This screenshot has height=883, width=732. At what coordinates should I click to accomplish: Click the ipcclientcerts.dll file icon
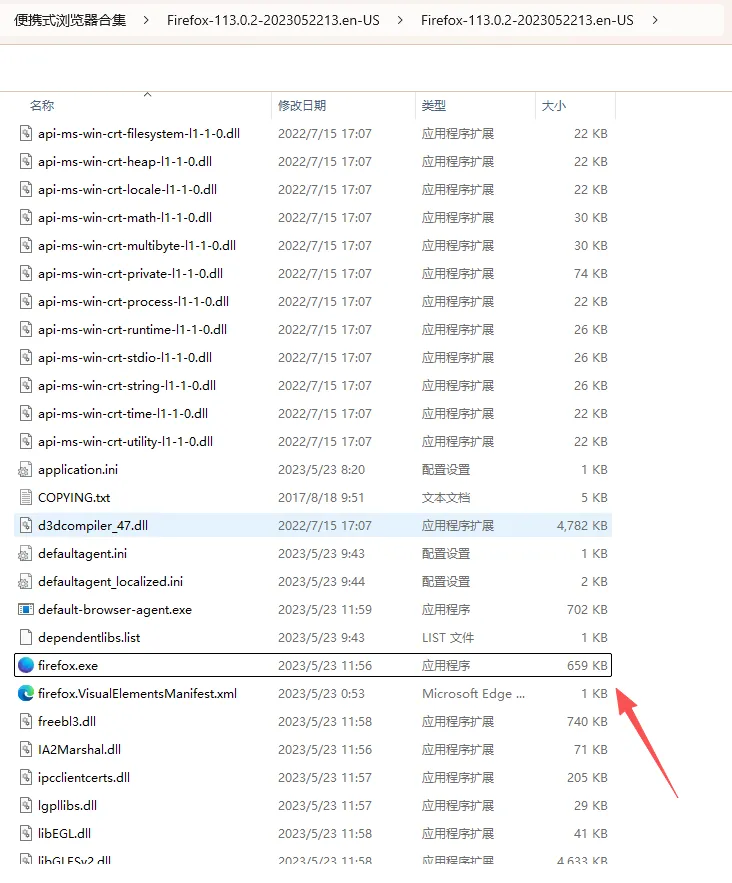click(x=26, y=778)
